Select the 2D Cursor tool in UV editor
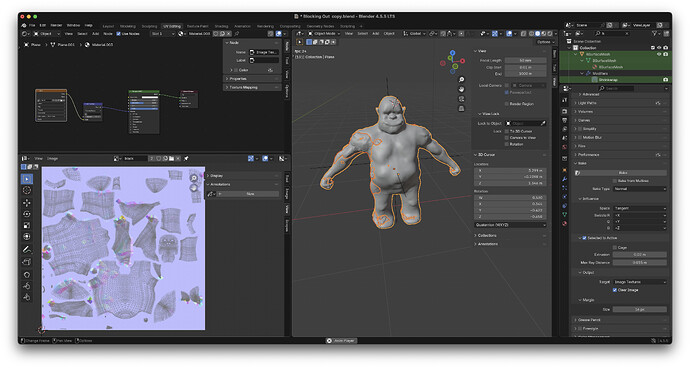 [27, 191]
